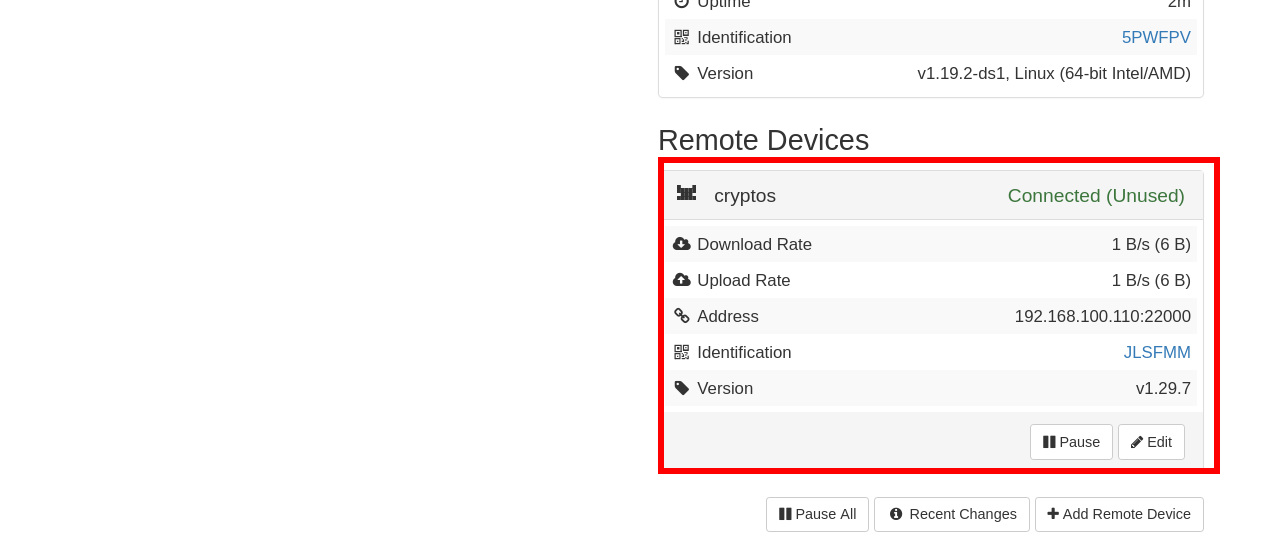1280x554 pixels.
Task: Pause All remote devices
Action: click(x=817, y=514)
